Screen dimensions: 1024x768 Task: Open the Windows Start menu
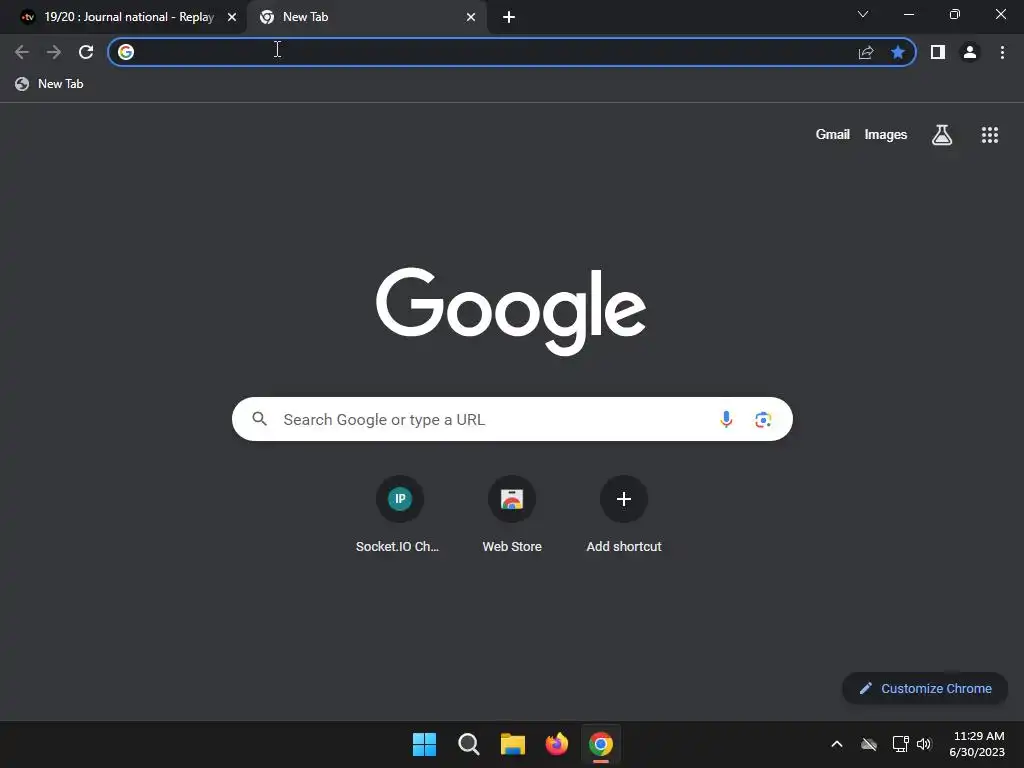tap(424, 744)
